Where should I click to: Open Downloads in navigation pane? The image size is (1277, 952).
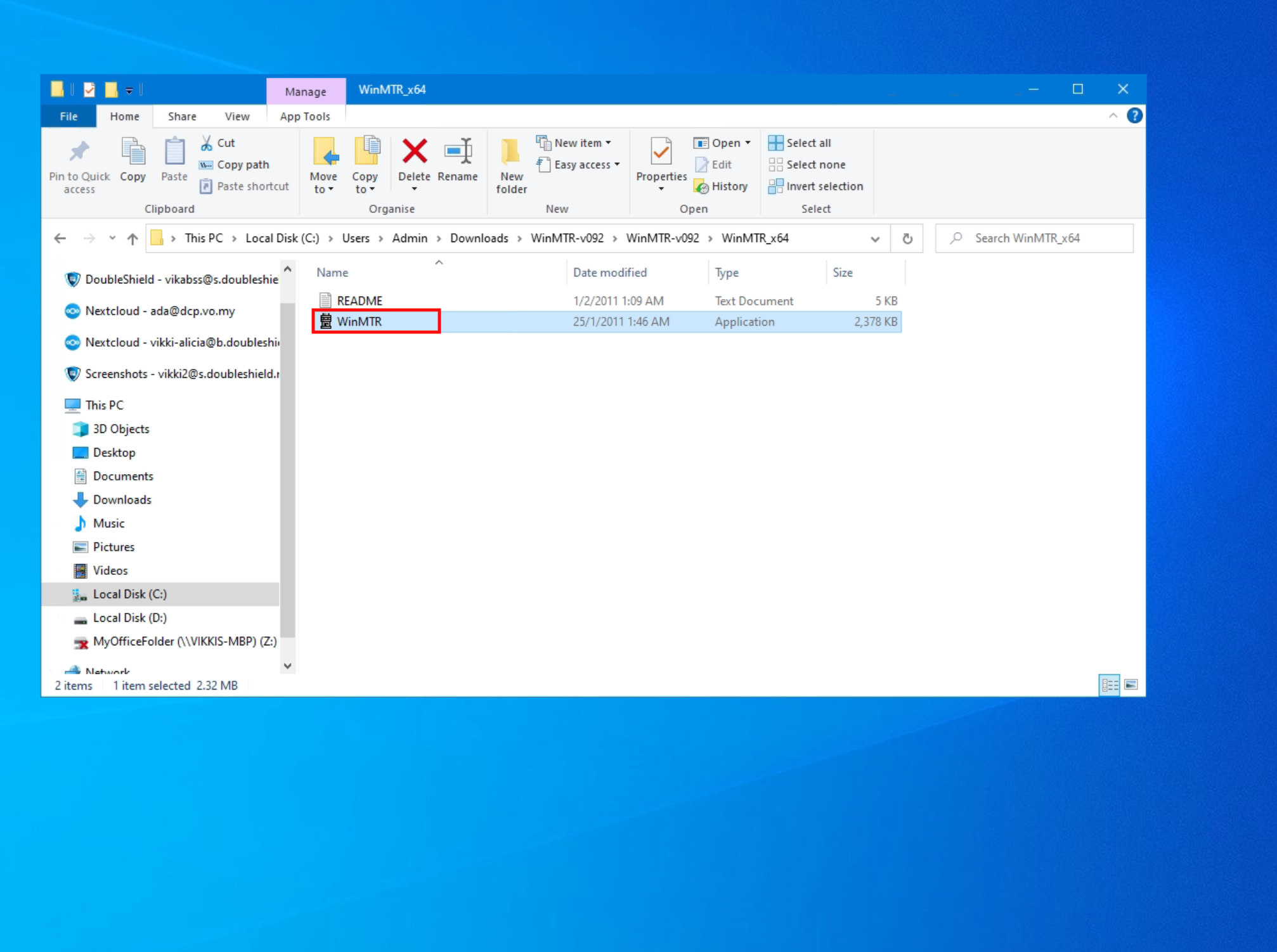pyautogui.click(x=122, y=499)
